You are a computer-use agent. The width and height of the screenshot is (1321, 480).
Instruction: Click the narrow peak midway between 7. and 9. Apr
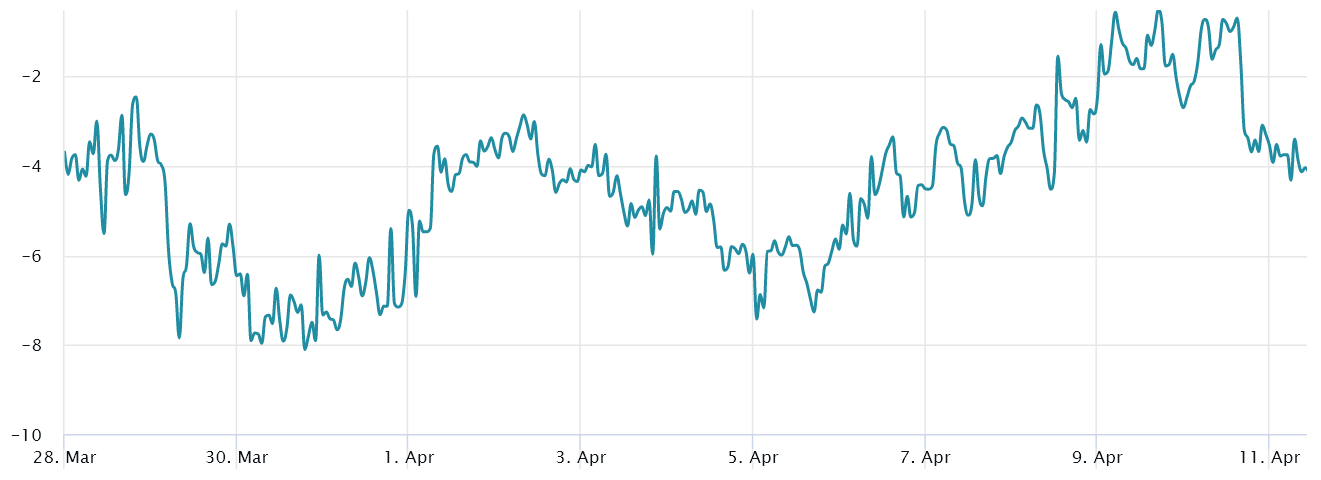(1057, 57)
